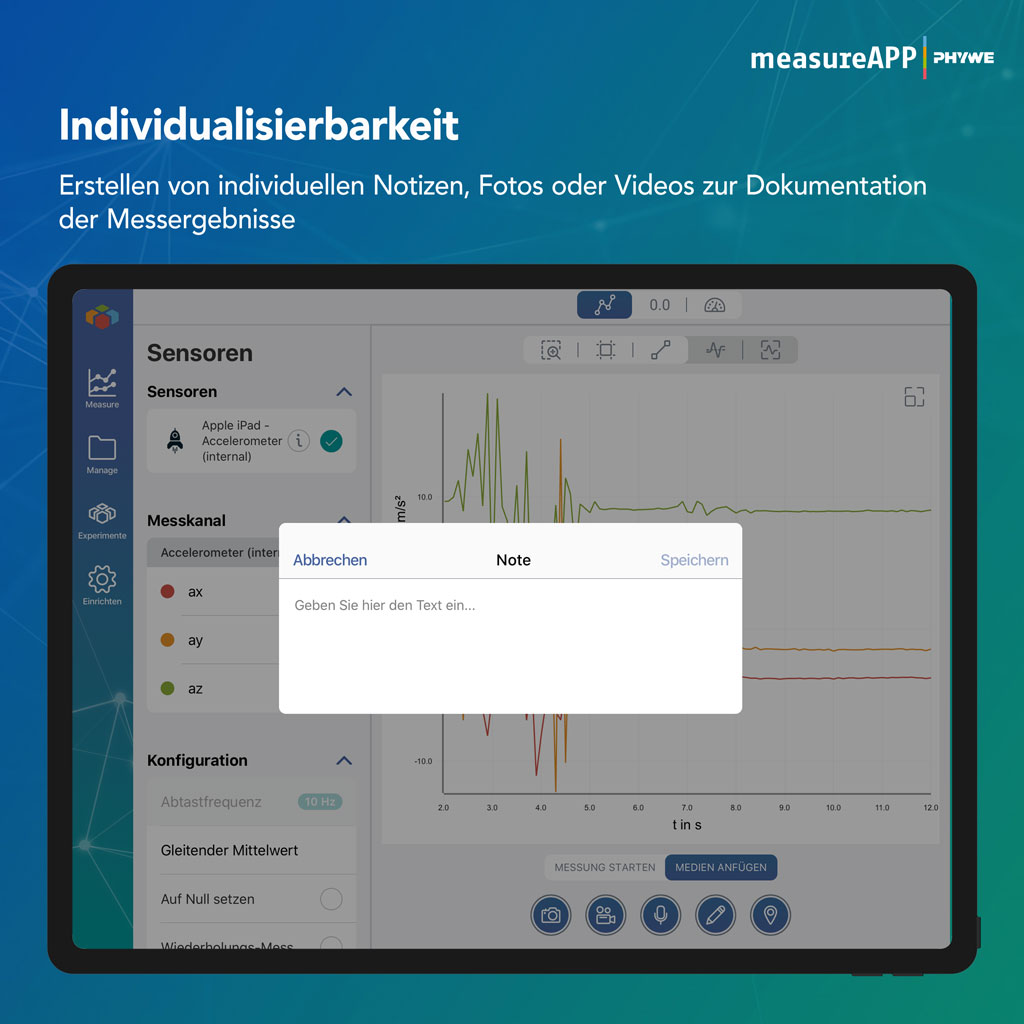Click the 't in s' axis label

coord(686,825)
